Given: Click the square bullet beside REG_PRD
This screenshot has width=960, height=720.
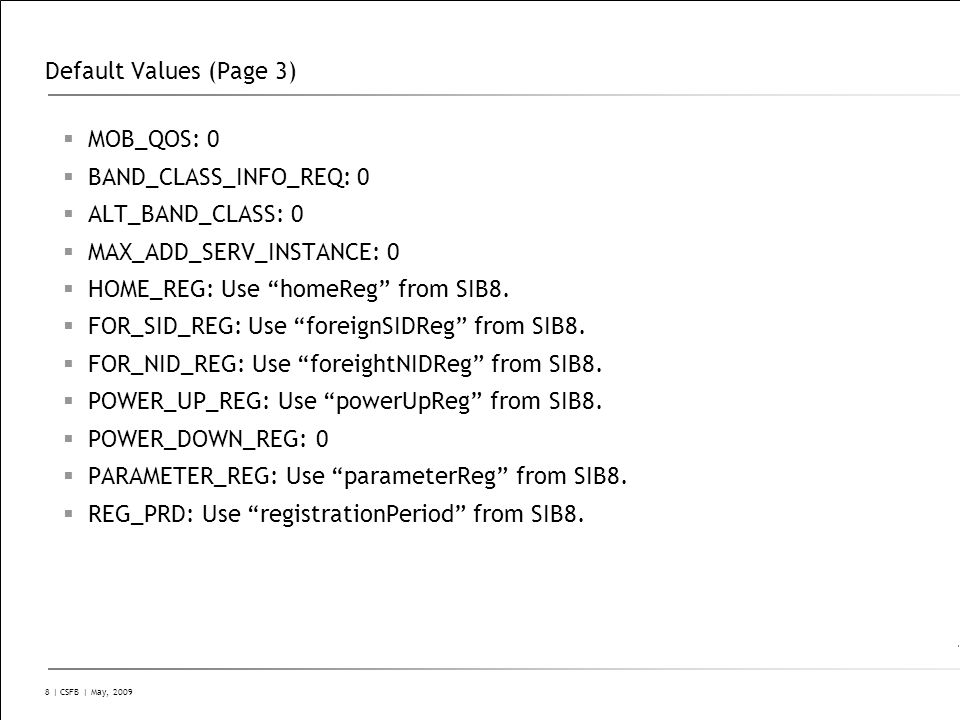Looking at the screenshot, I should pyautogui.click(x=69, y=513).
